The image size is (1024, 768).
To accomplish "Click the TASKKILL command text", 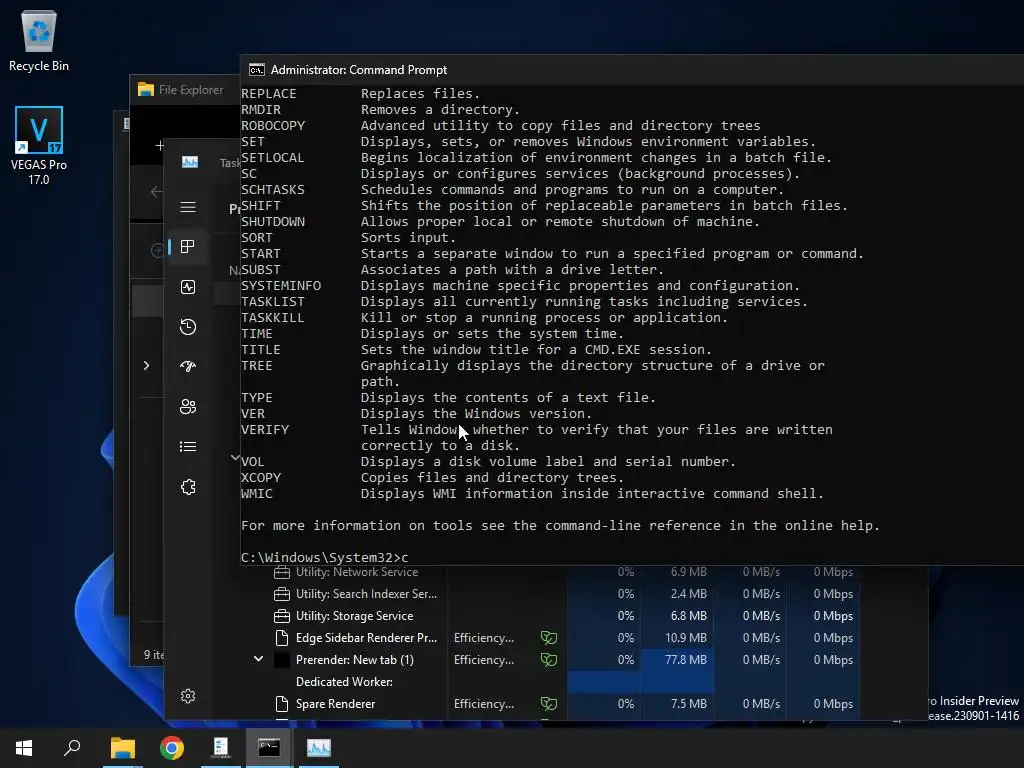I will coord(272,317).
